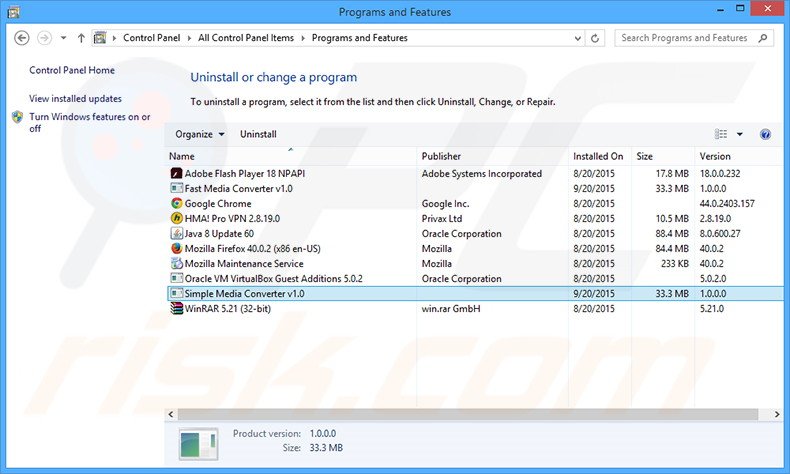Select the Fast Media Converter icon

point(176,188)
